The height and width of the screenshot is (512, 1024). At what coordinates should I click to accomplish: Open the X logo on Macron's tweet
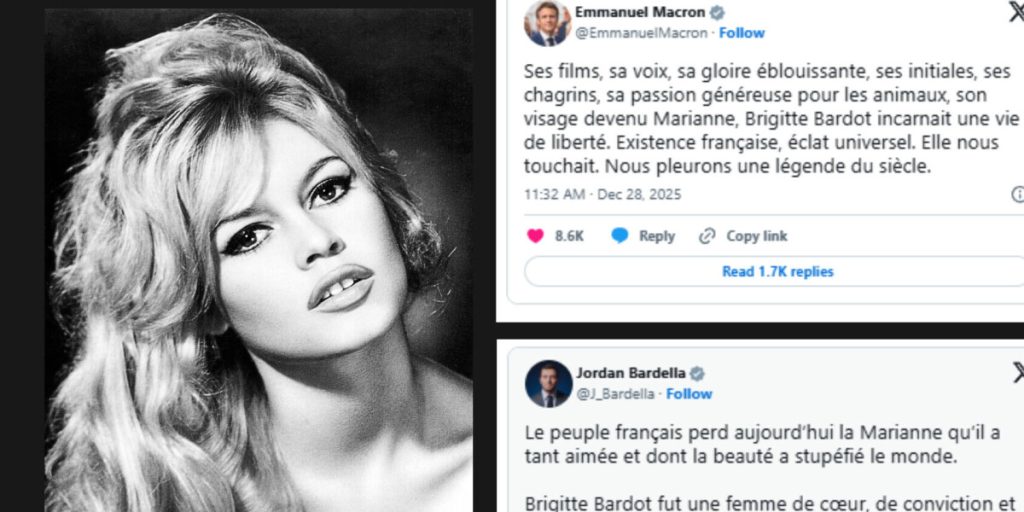[x=1016, y=12]
